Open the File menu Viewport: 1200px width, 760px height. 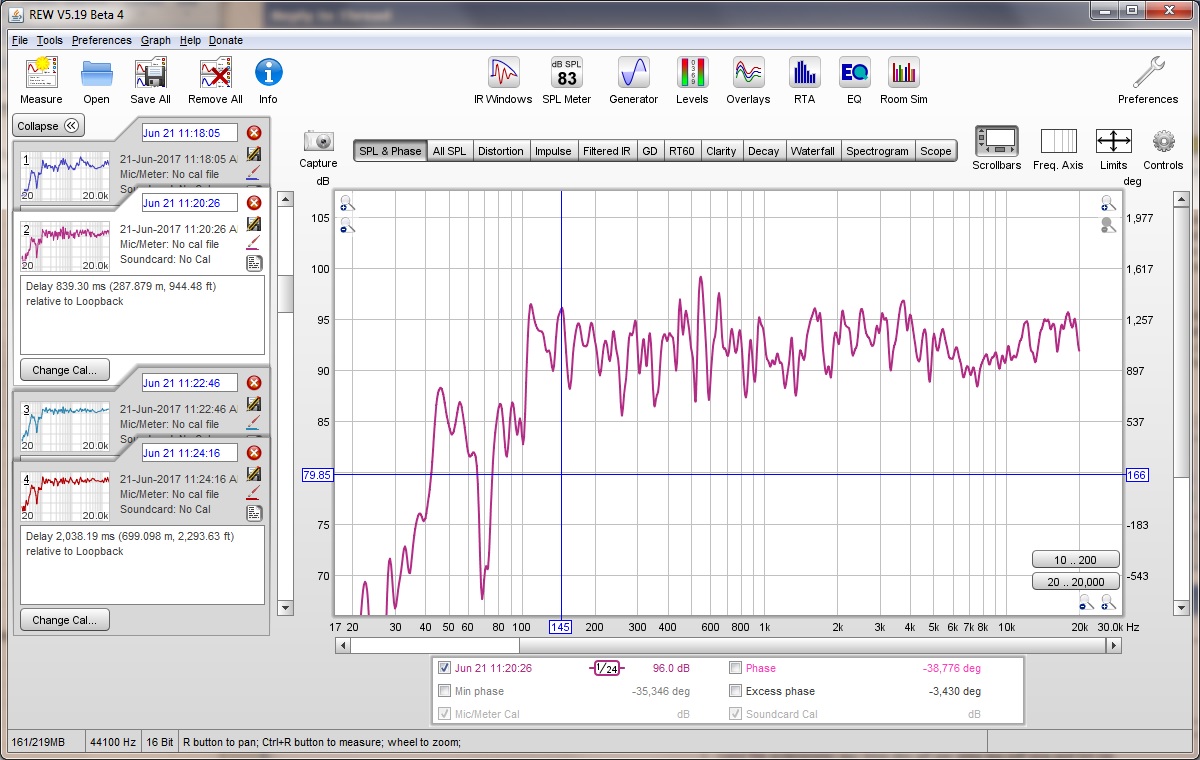(20, 40)
